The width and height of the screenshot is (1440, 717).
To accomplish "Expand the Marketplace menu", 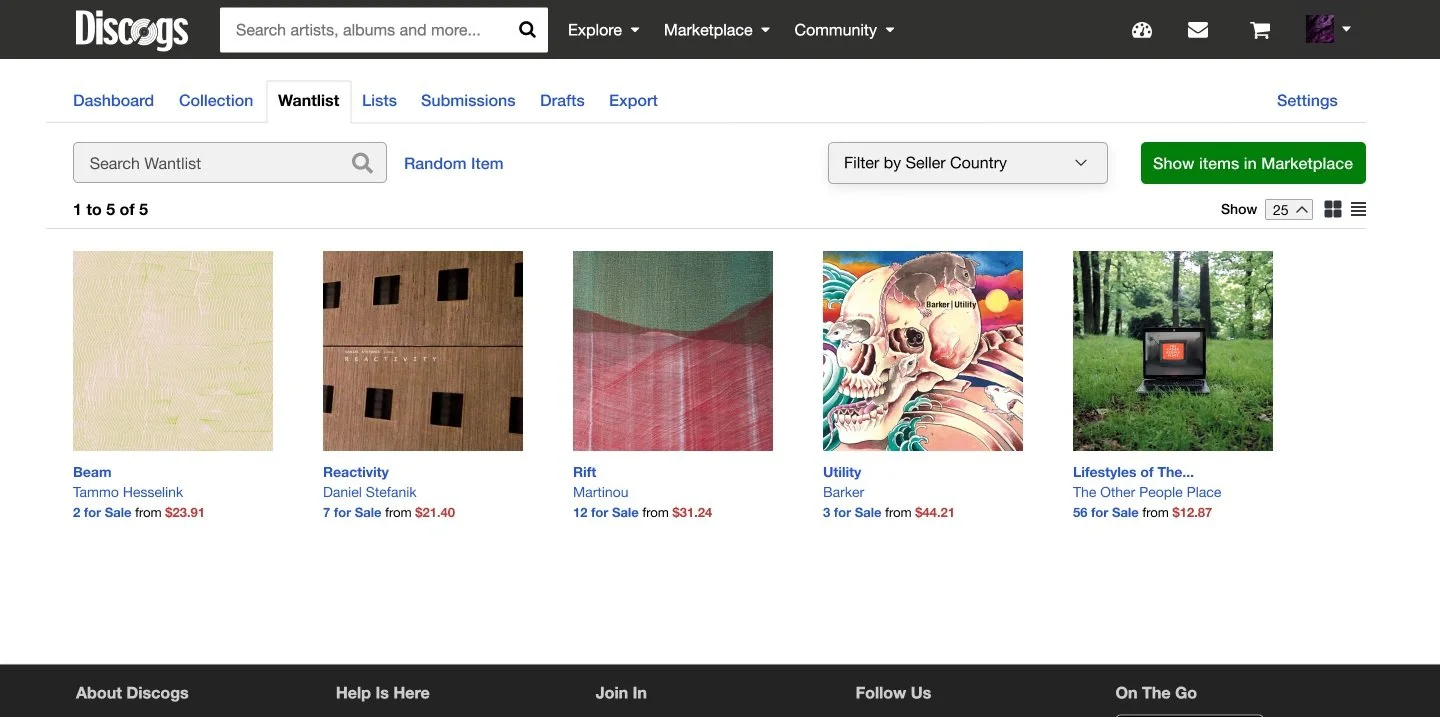I will point(717,30).
